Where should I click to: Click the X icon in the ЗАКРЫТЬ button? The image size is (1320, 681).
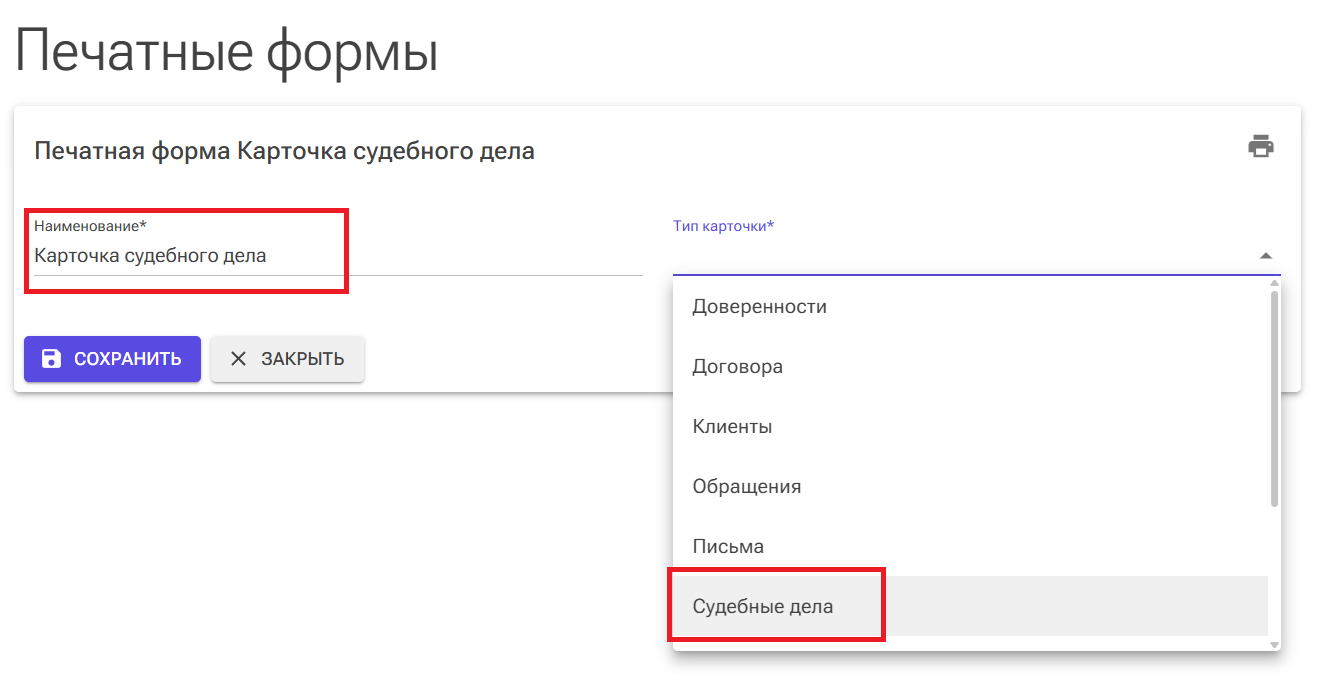pos(237,358)
